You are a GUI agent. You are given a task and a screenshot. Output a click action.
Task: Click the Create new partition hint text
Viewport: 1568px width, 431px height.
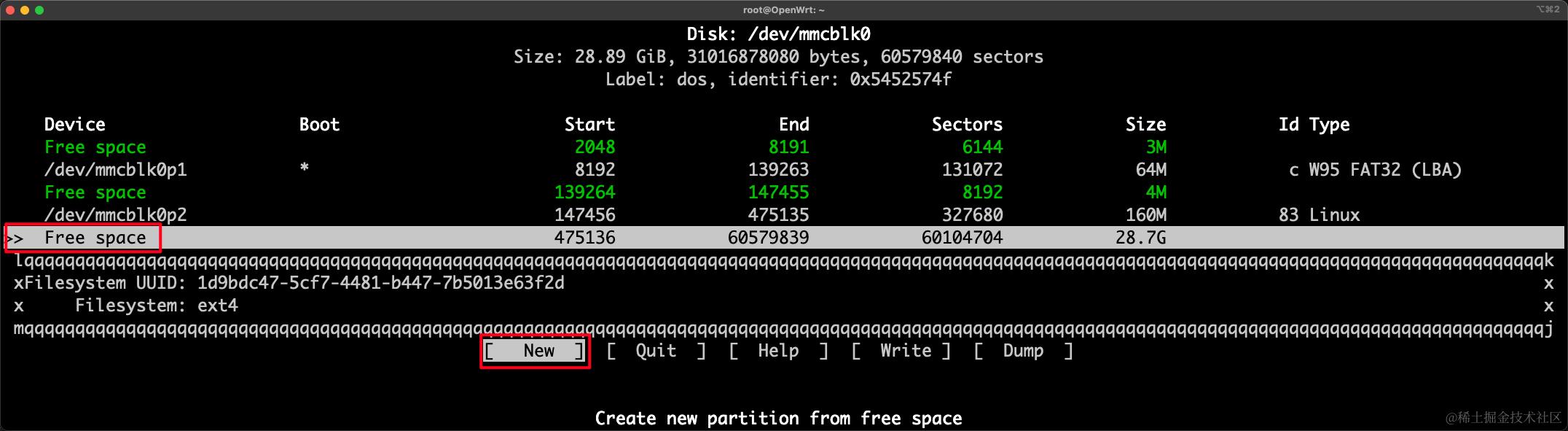pos(778,419)
